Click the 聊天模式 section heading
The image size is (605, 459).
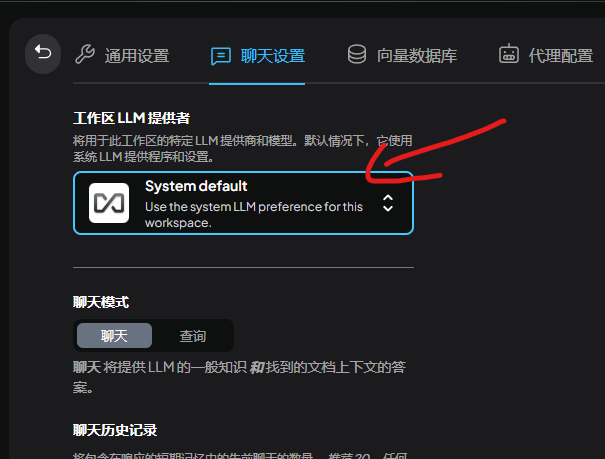[x=101, y=301]
